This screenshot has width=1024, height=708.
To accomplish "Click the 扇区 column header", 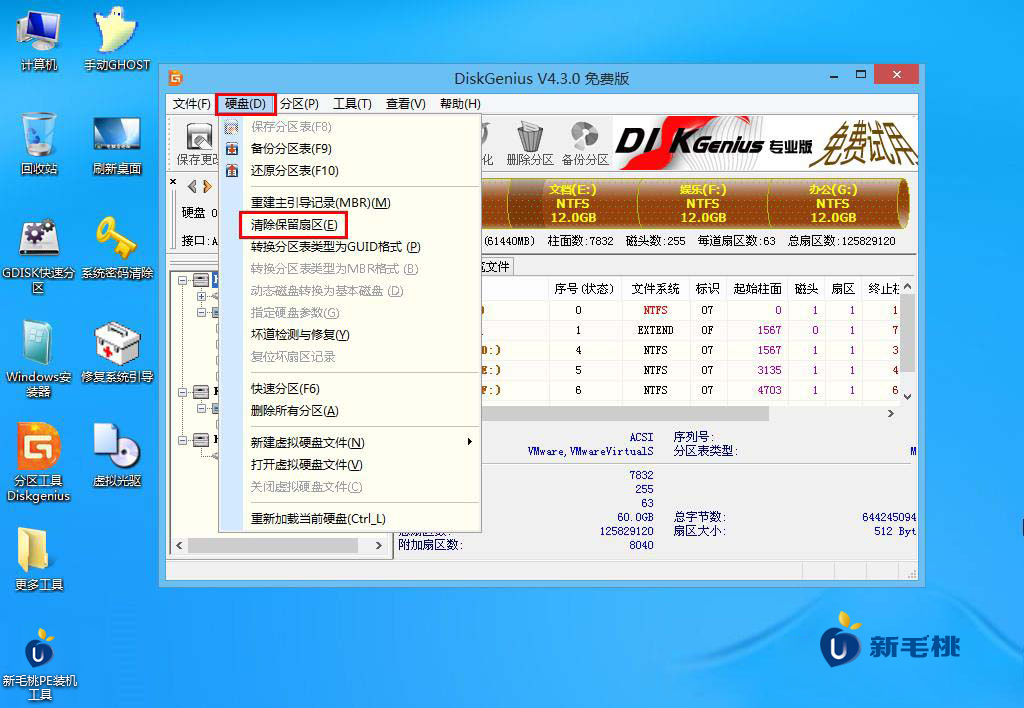I will [x=843, y=289].
